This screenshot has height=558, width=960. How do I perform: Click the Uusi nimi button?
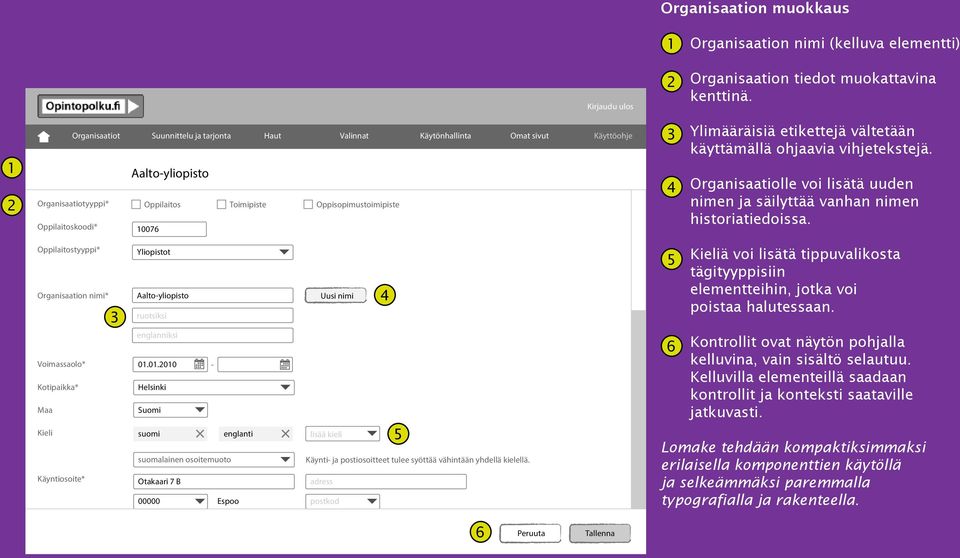click(x=336, y=296)
